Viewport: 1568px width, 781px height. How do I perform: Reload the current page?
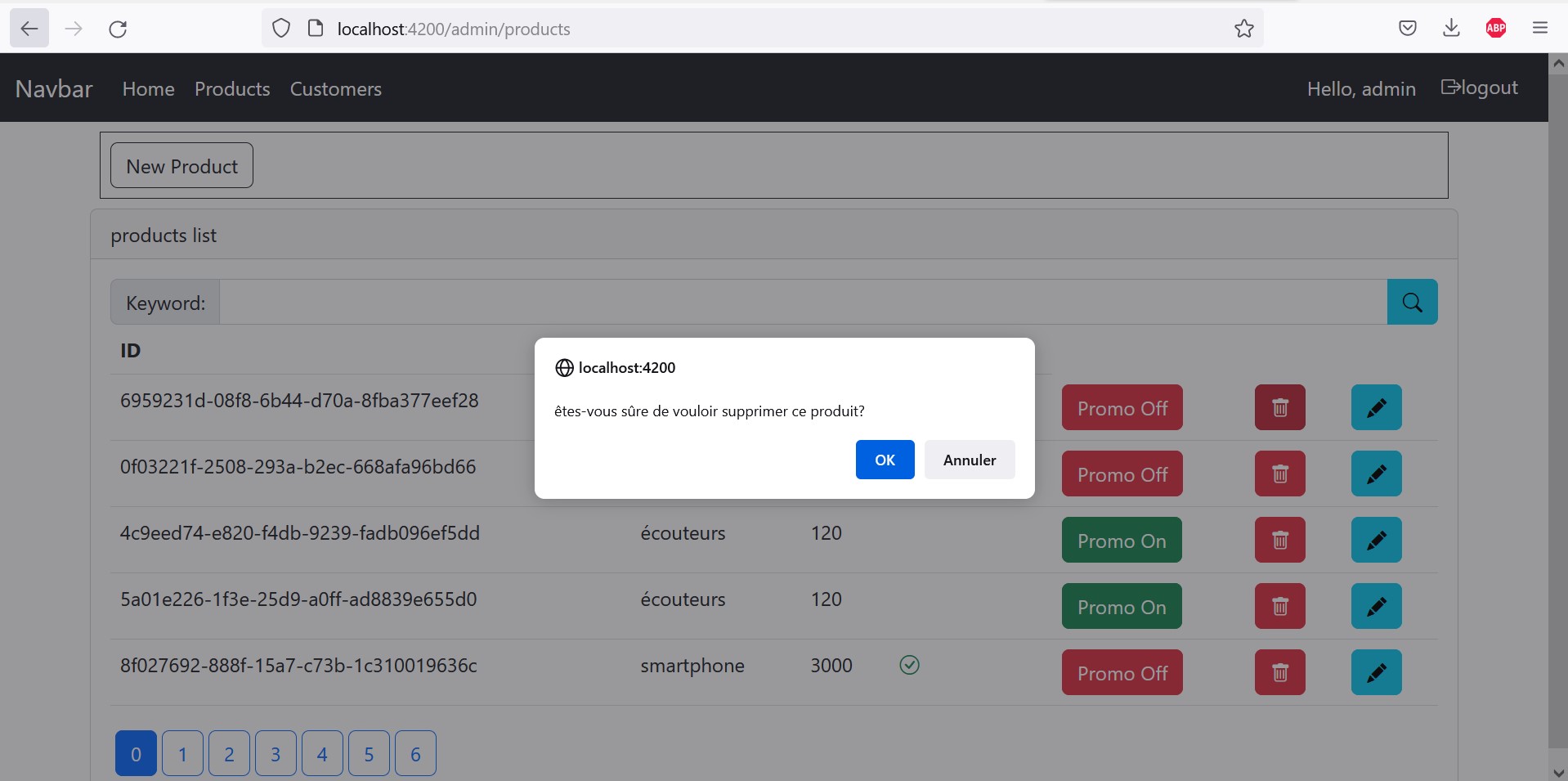(117, 29)
